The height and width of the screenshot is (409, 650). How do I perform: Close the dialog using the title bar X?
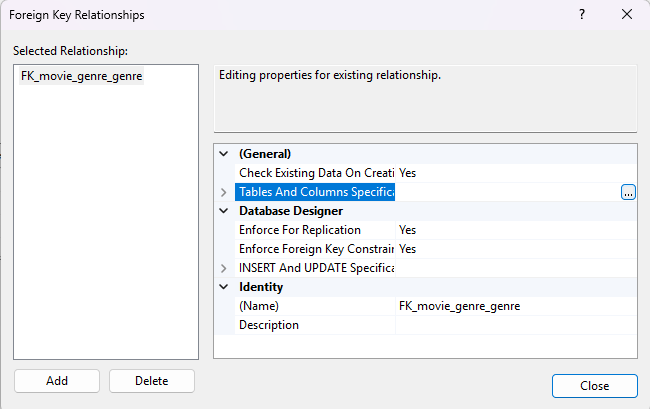click(x=626, y=15)
